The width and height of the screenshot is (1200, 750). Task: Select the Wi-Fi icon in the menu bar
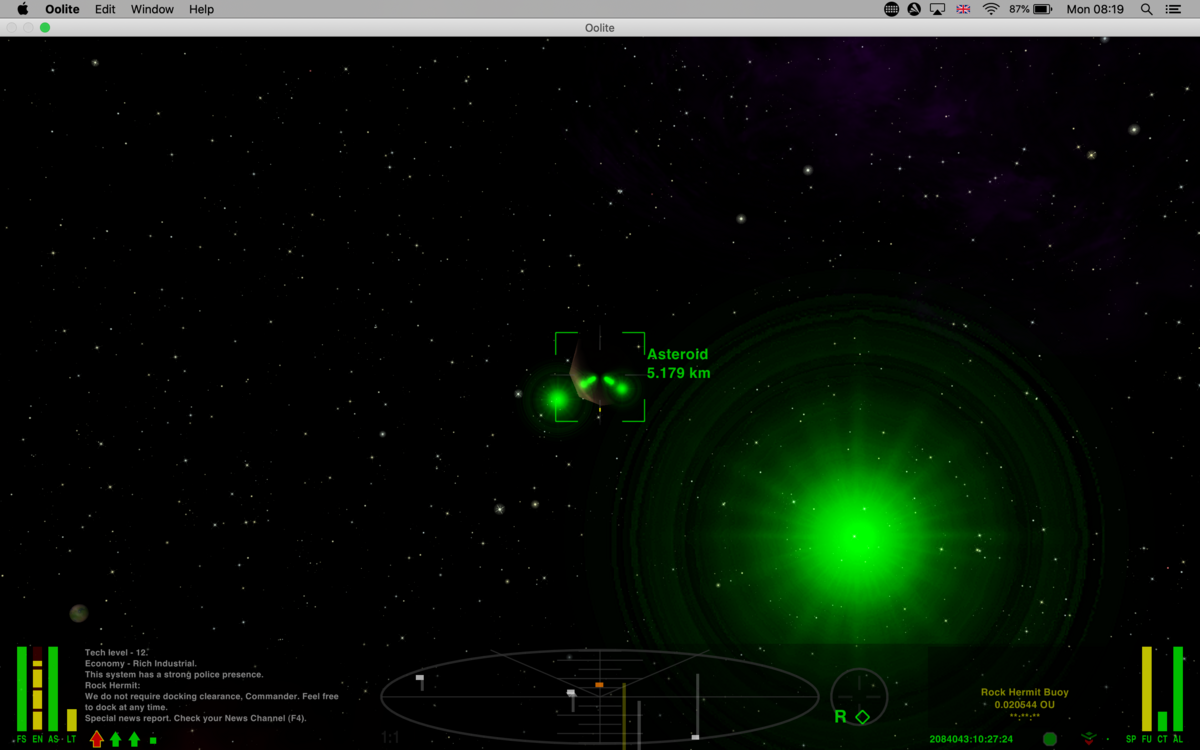click(x=989, y=8)
